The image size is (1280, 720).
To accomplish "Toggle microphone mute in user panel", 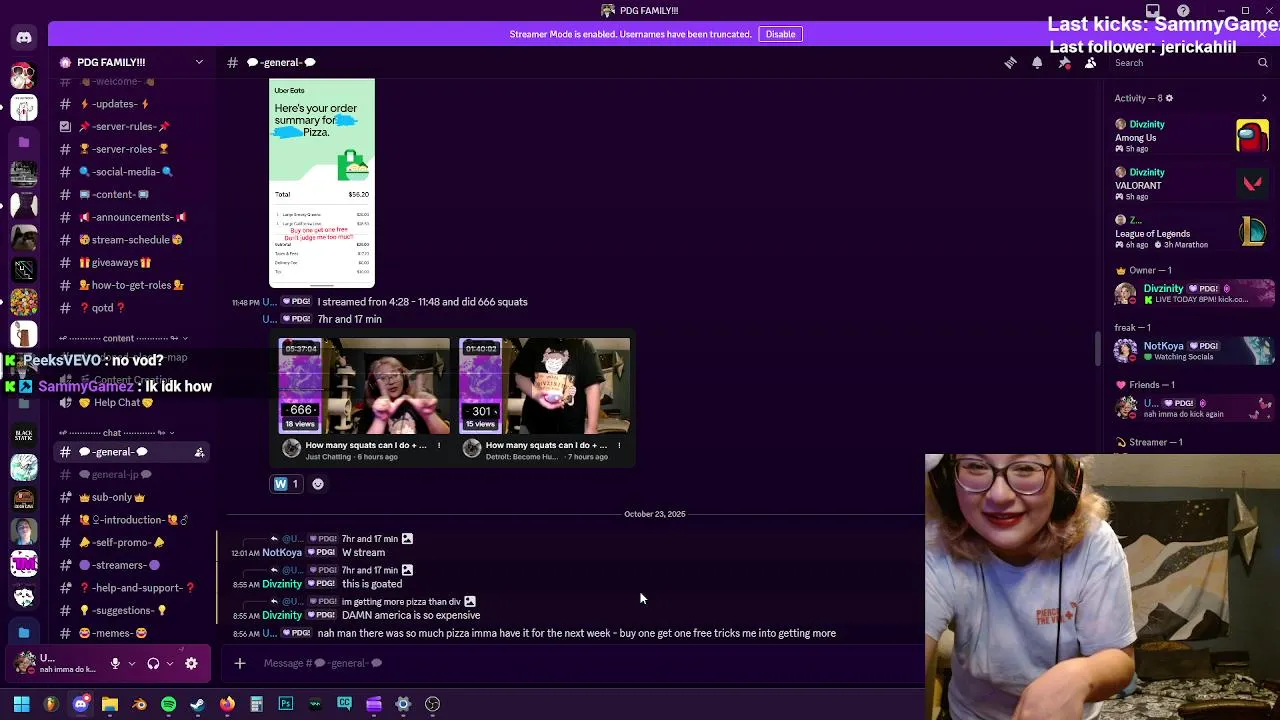I will point(115,663).
